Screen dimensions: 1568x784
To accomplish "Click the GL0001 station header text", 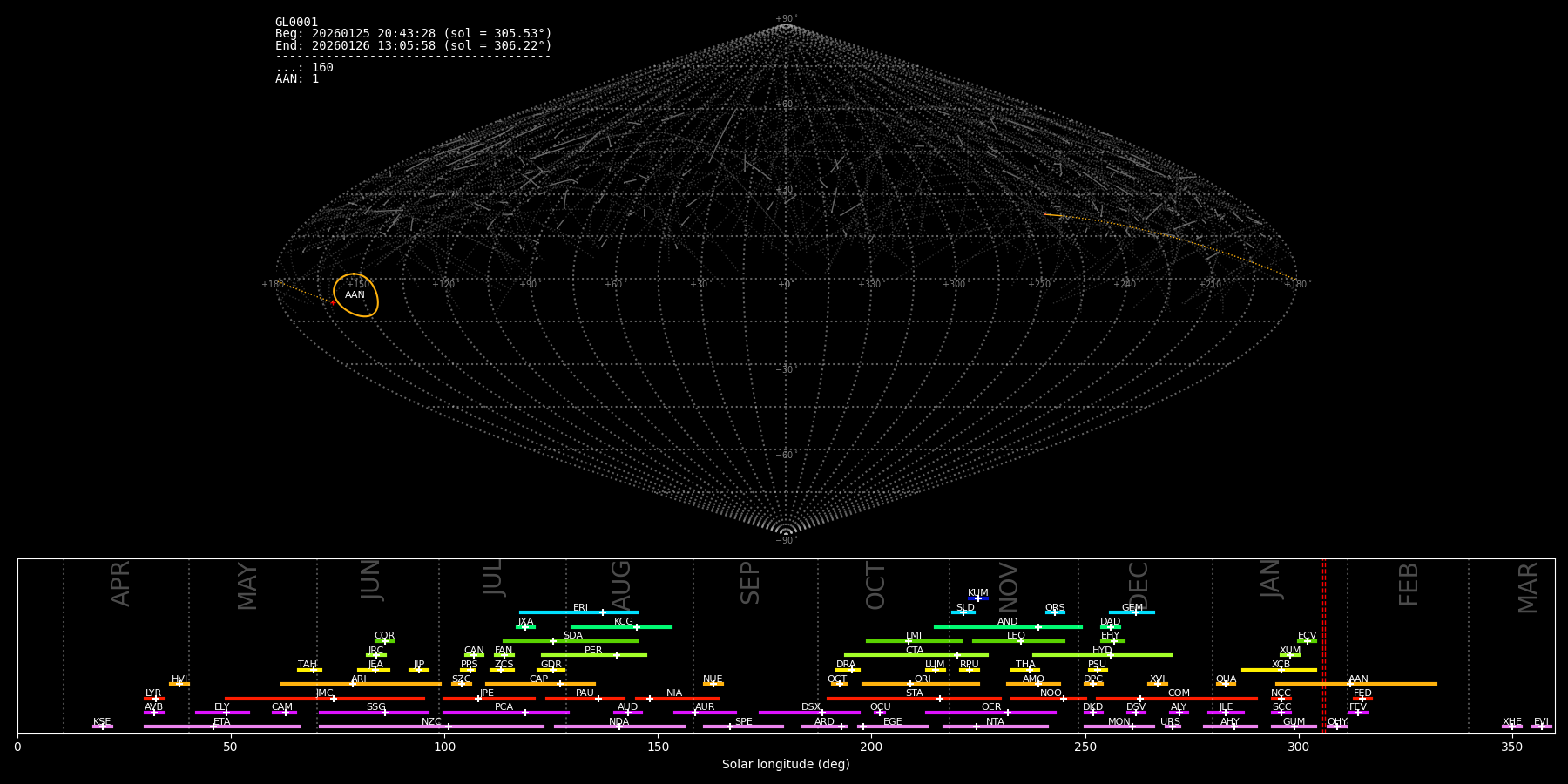I will 297,23.
